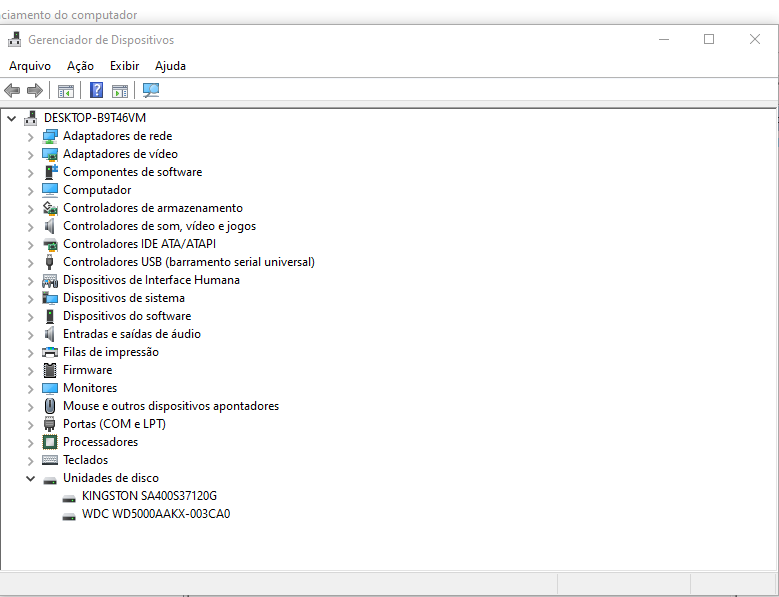
Task: Collapse the DESKTOP-B9T46VM root node
Action: [x=11, y=118]
